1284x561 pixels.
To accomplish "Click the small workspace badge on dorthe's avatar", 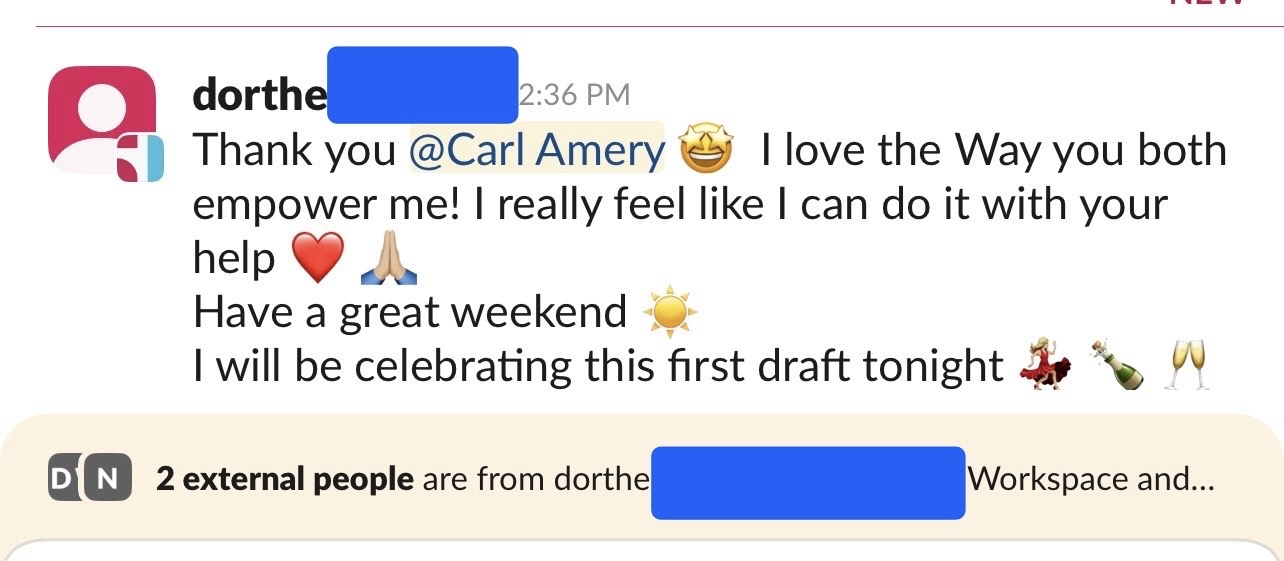I will pyautogui.click(x=142, y=160).
